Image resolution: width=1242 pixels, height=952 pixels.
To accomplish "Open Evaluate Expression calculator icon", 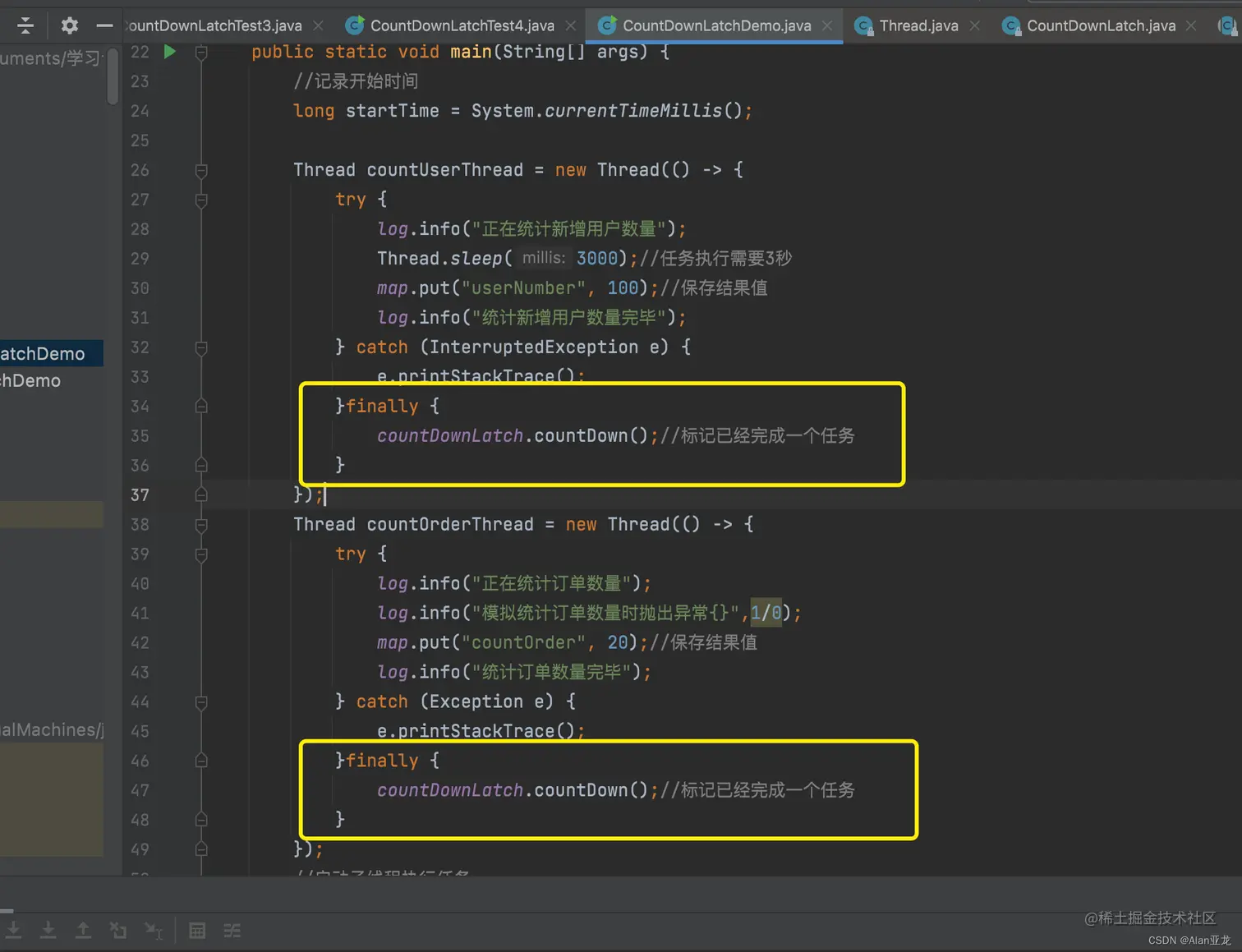I will point(197,930).
